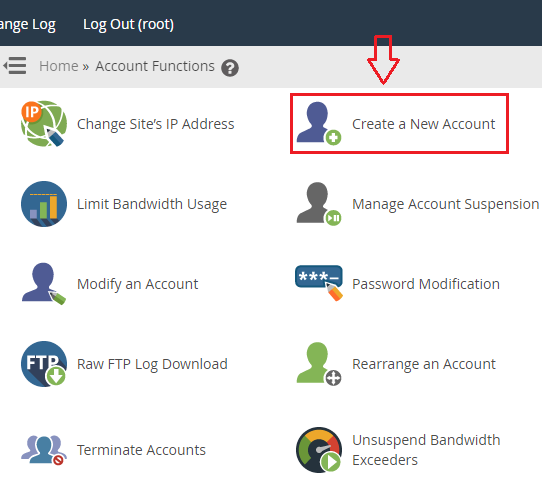
Task: Go to Home in the breadcrumb
Action: 59,66
